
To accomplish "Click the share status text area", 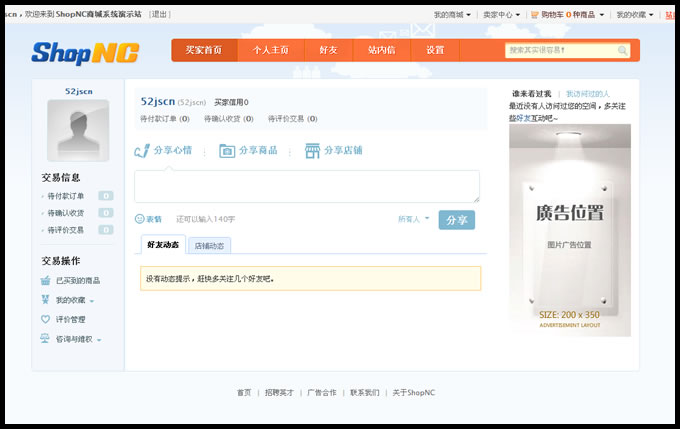I will click(x=307, y=186).
